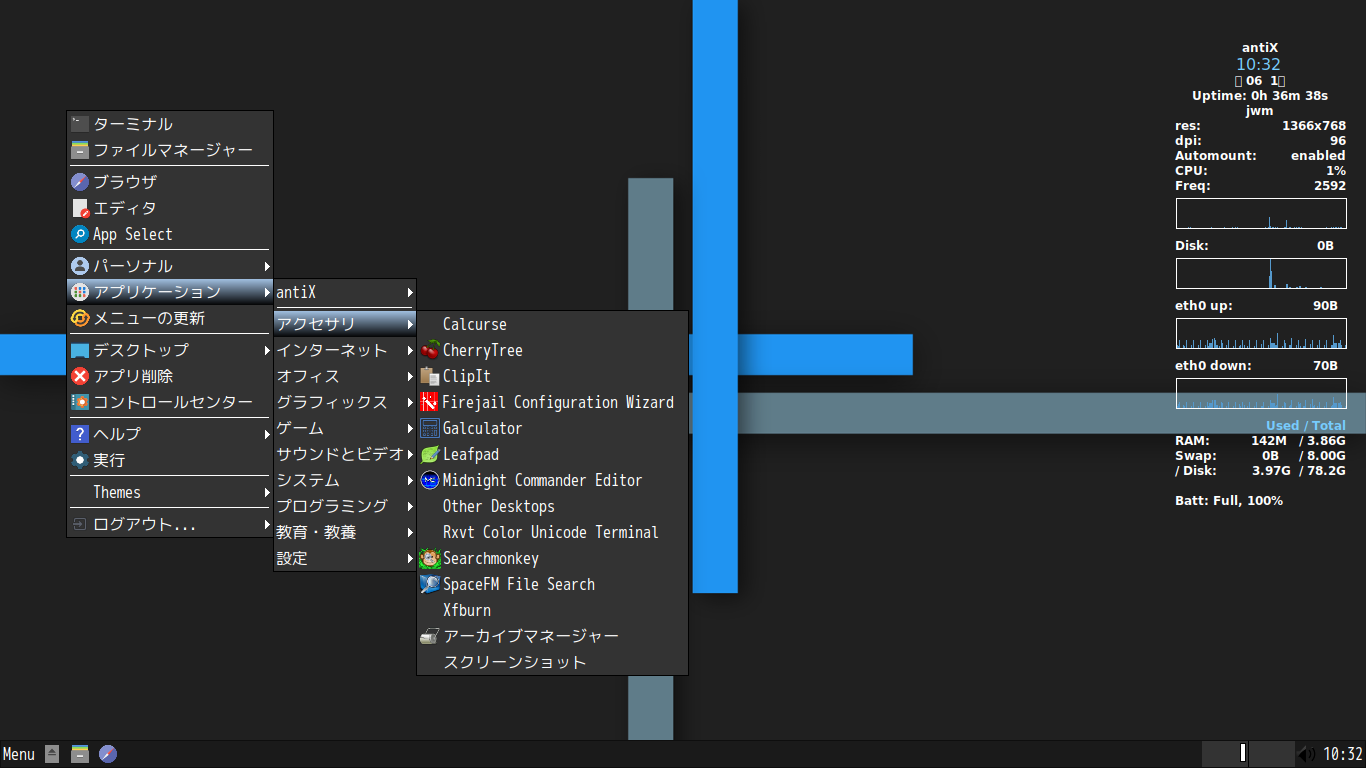Viewport: 1366px width, 768px height.
Task: Switch to the first workspace in pager
Action: 1225,754
